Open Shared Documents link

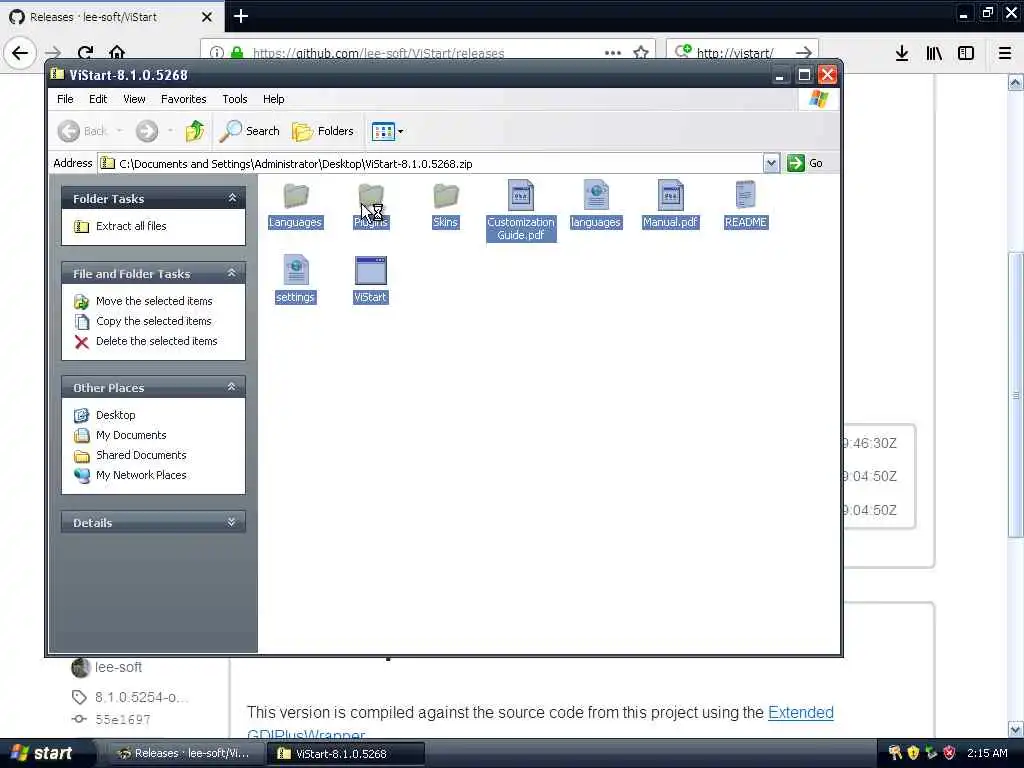click(x=141, y=455)
